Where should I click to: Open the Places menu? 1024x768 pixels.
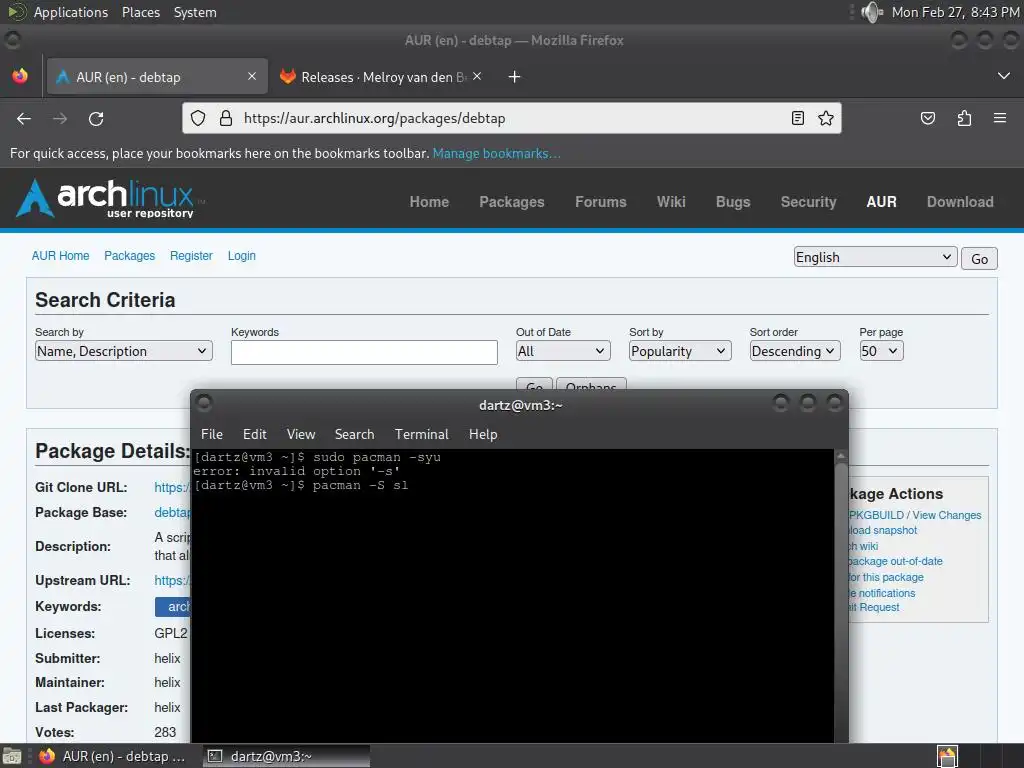point(141,12)
